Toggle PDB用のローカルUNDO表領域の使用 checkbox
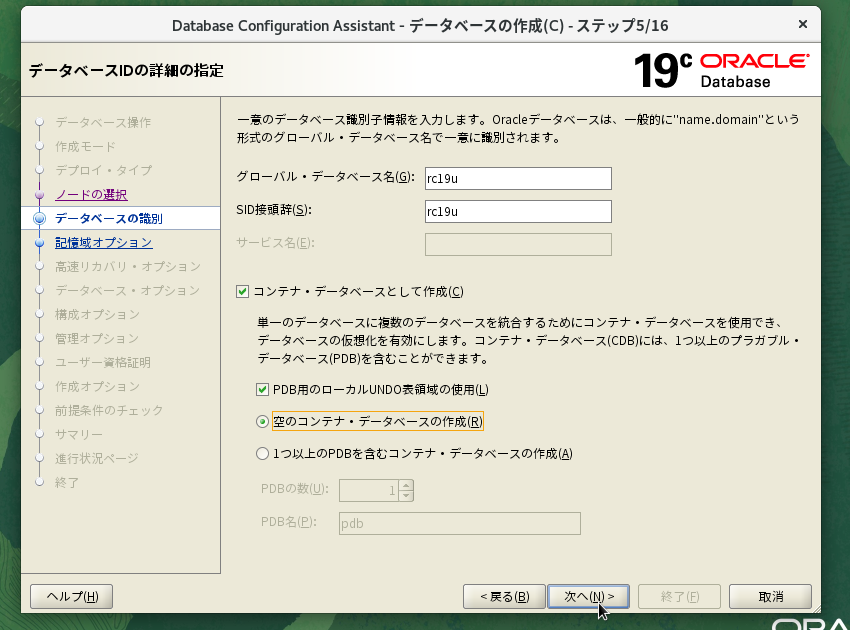The width and height of the screenshot is (850, 630). (262, 389)
